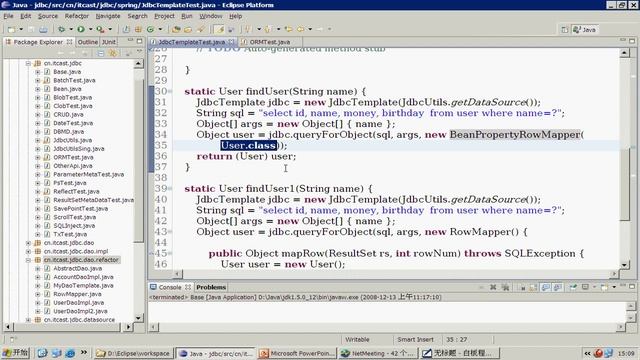Toggle Mark Occurrences in toolbar

(x=220, y=29)
